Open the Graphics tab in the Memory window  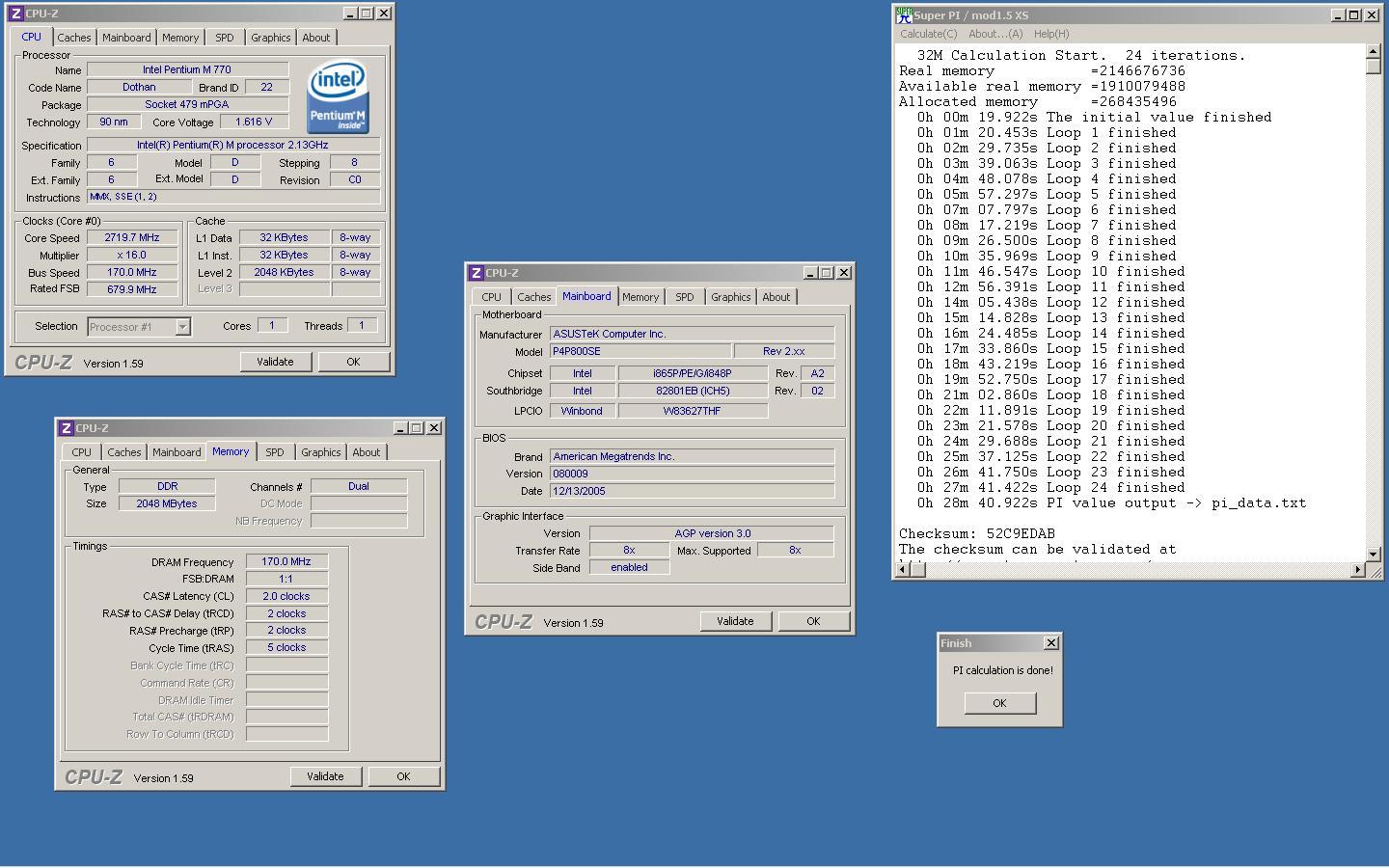click(321, 452)
